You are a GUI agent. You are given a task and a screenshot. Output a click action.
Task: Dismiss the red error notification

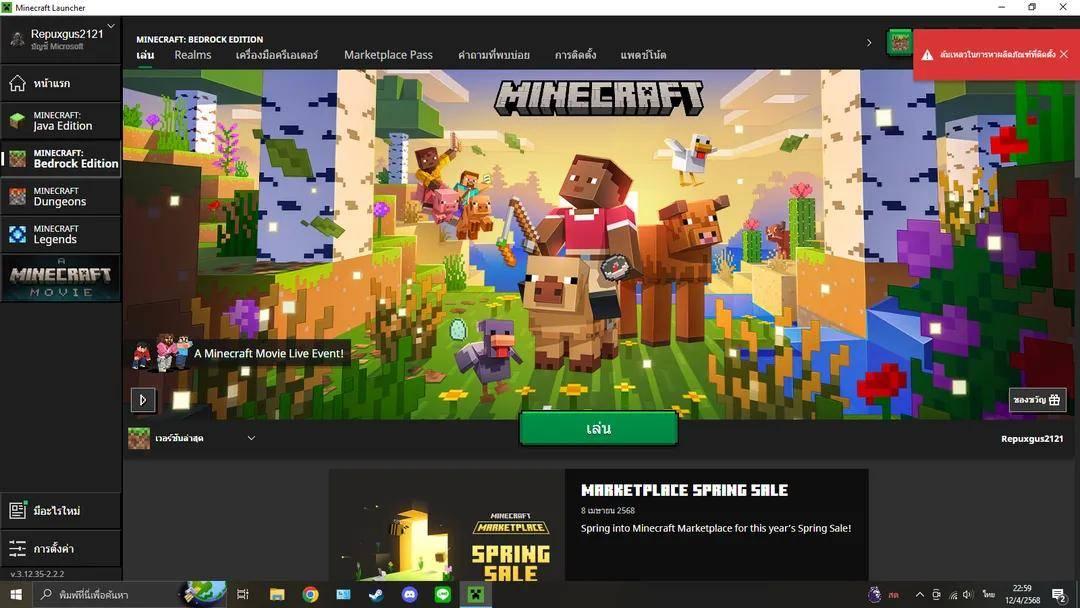(x=1064, y=54)
